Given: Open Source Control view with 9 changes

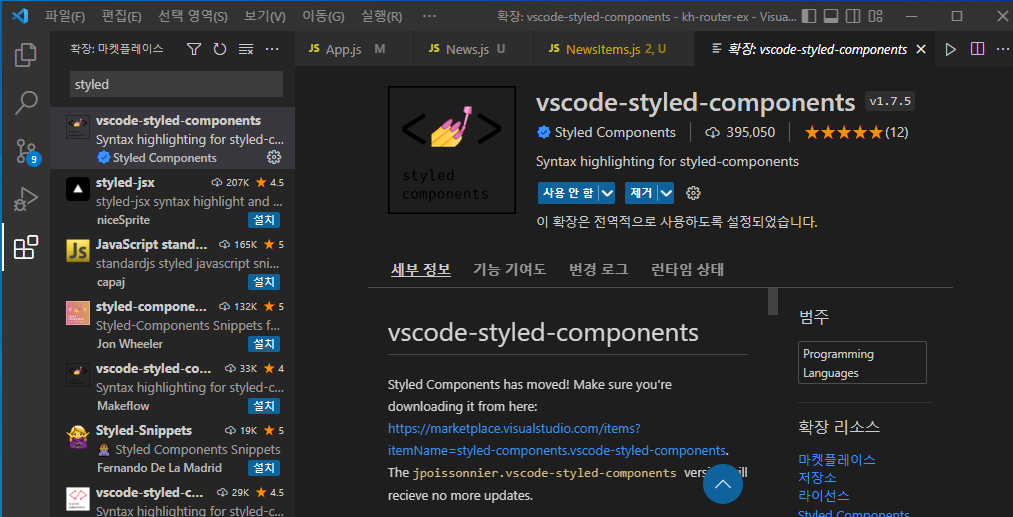Looking at the screenshot, I should (x=26, y=151).
